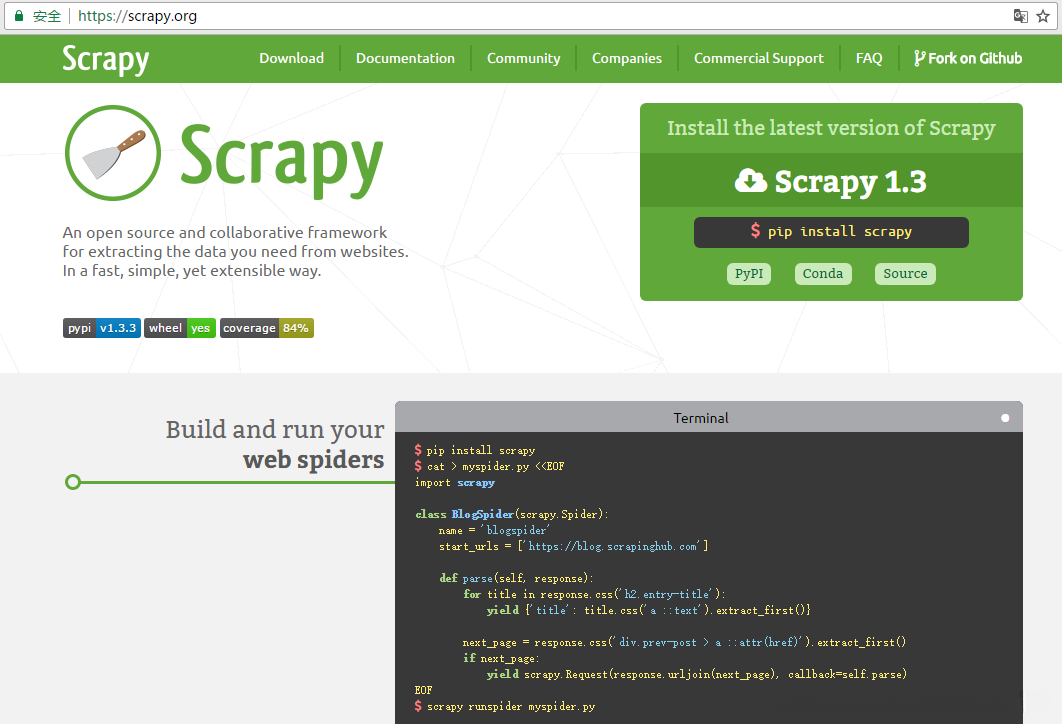Open Commercial Support from the nav bar
The image size is (1062, 724).
click(x=759, y=58)
